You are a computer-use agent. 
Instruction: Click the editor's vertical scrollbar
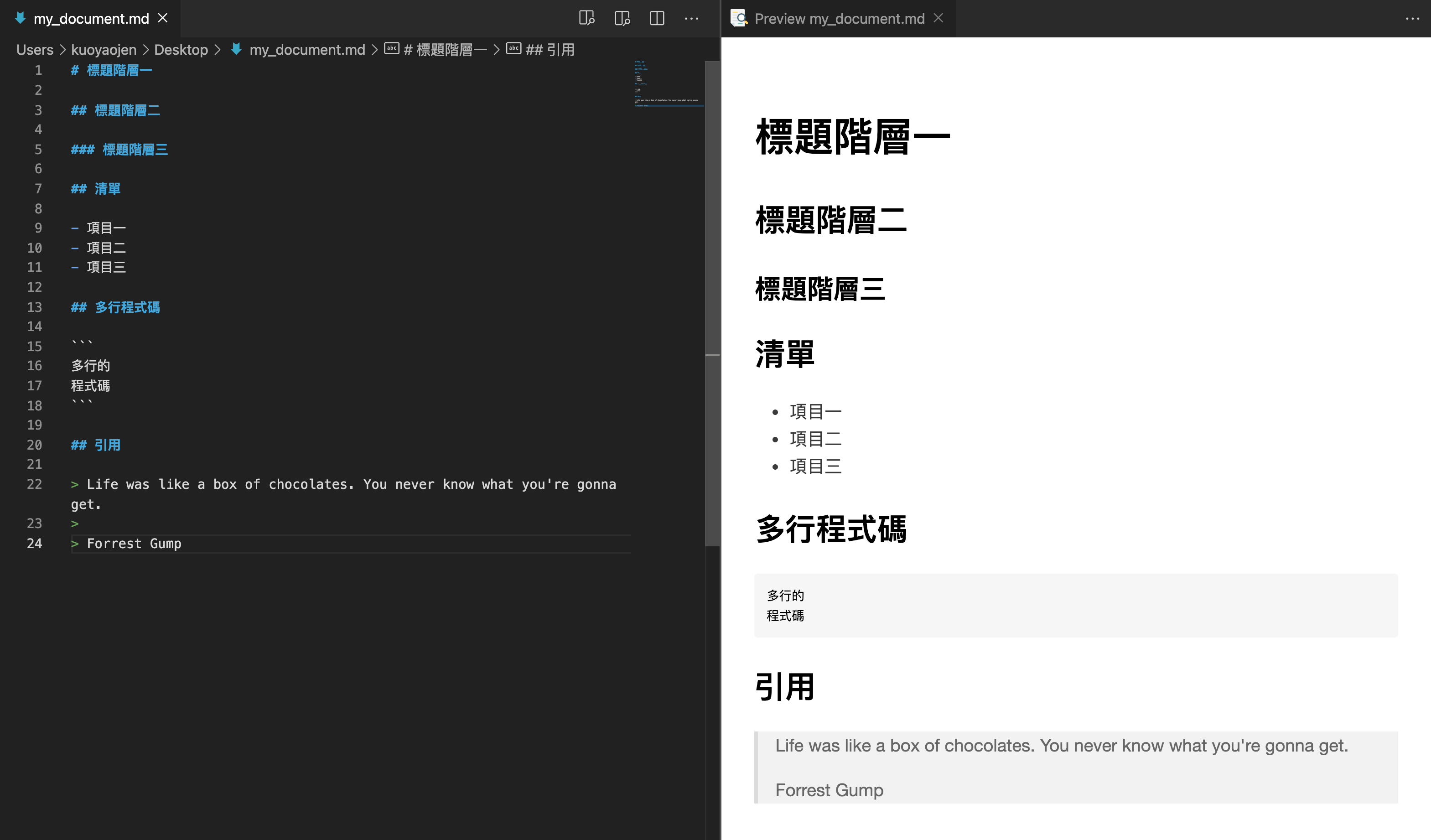pyautogui.click(x=712, y=303)
